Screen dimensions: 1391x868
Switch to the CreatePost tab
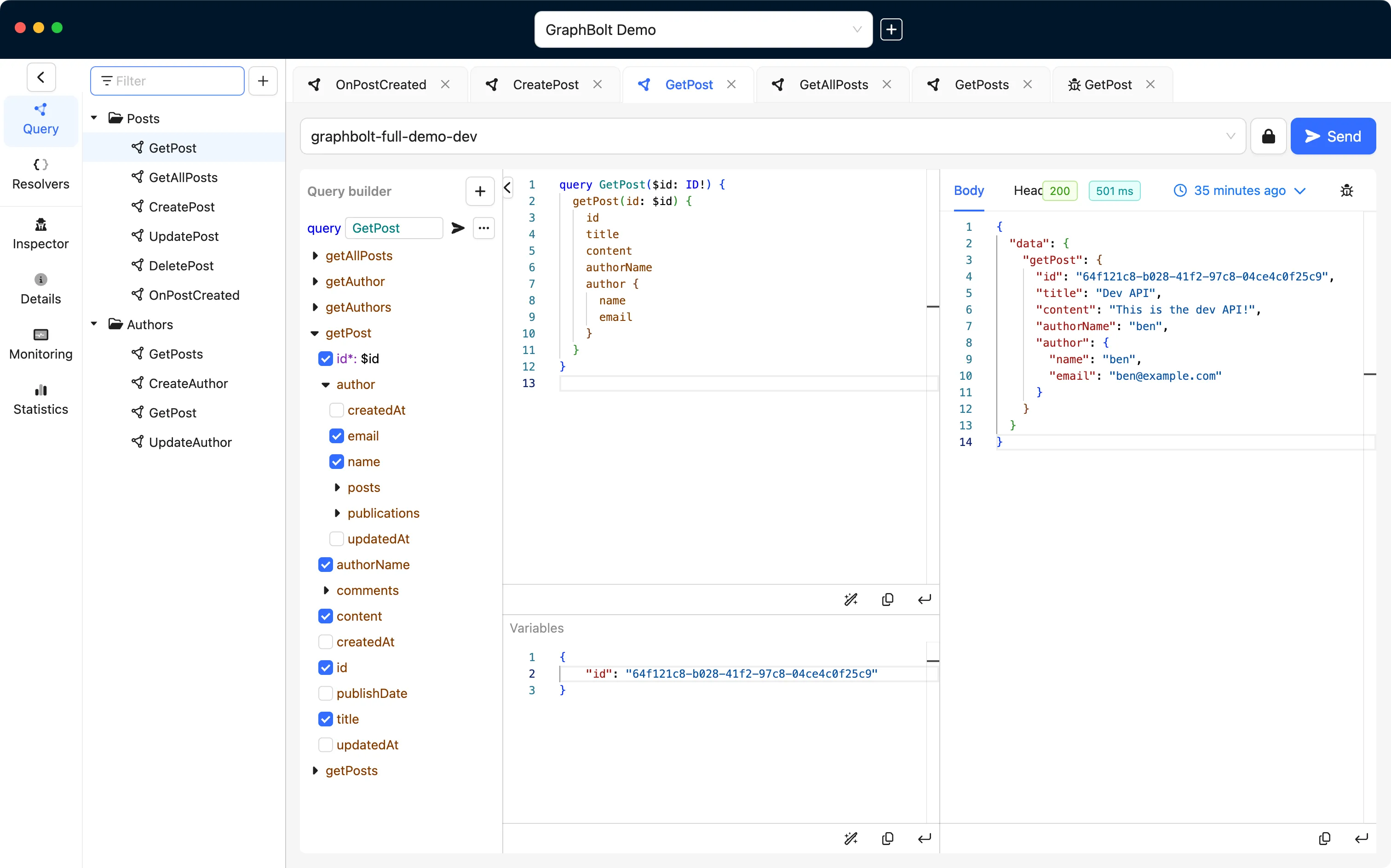tap(545, 85)
